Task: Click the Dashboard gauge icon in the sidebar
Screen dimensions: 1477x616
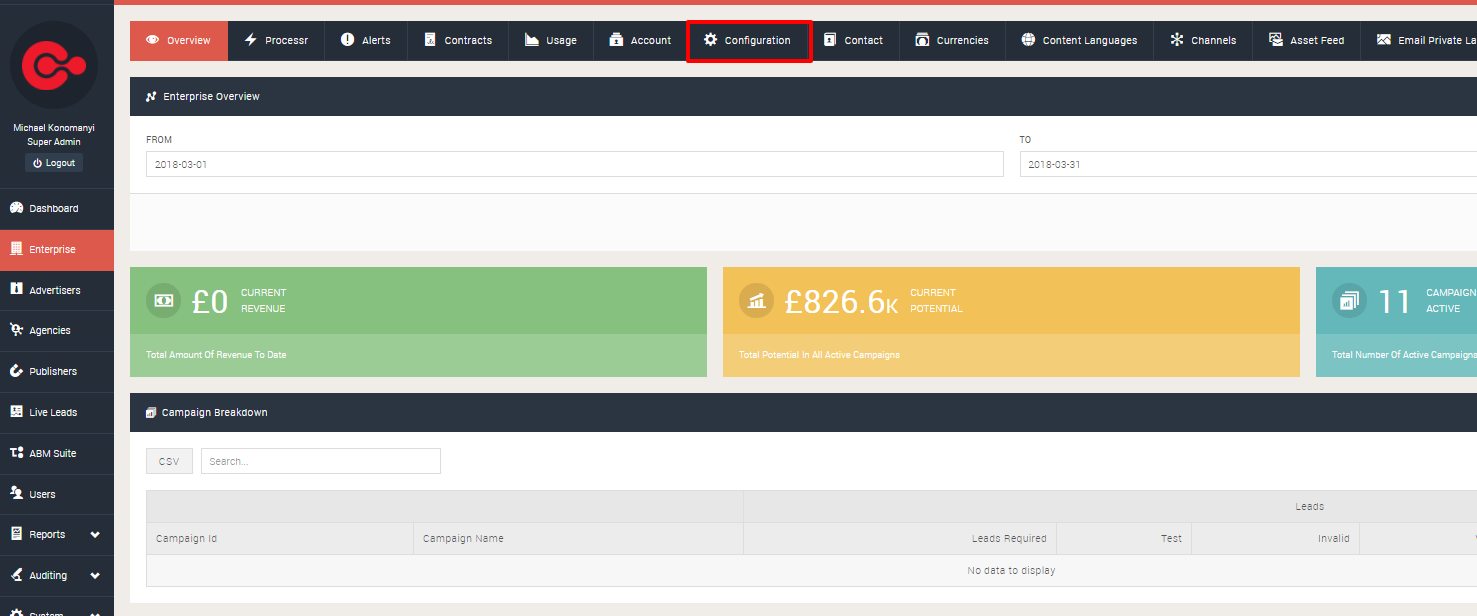Action: 16,208
